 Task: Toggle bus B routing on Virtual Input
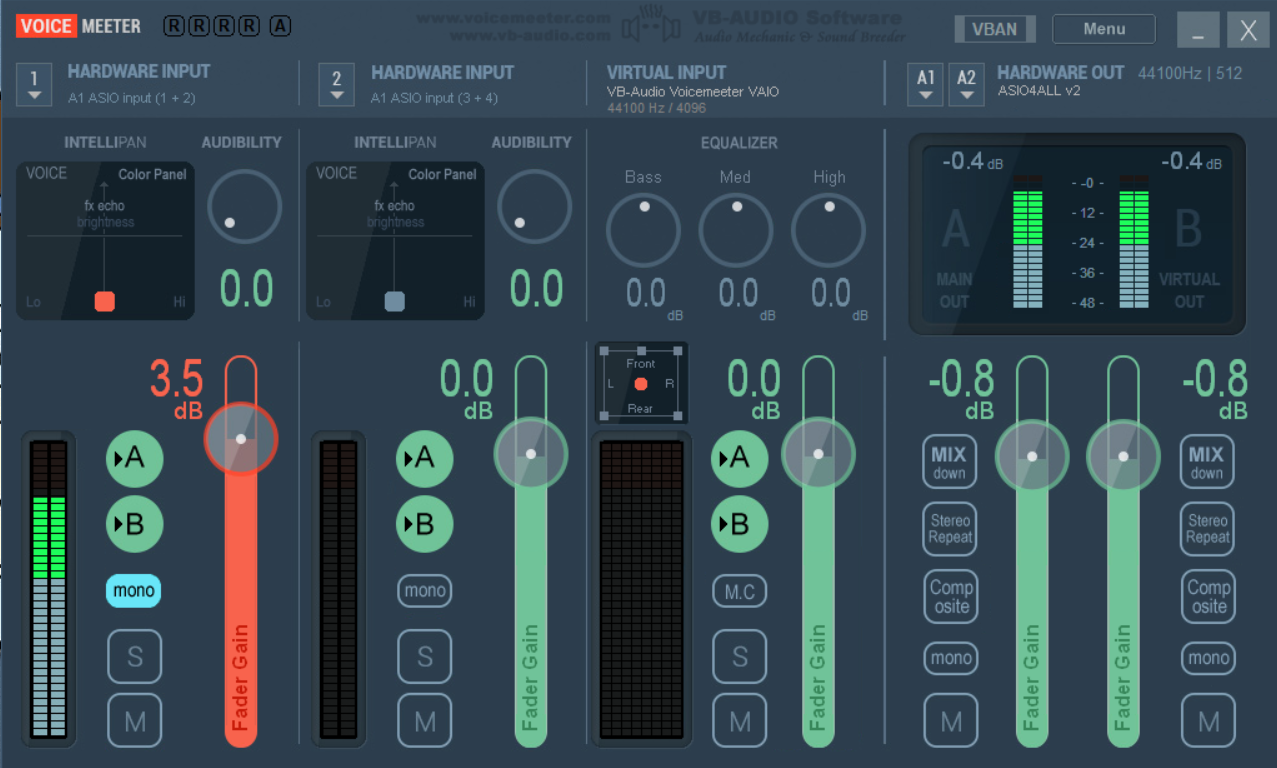point(740,524)
